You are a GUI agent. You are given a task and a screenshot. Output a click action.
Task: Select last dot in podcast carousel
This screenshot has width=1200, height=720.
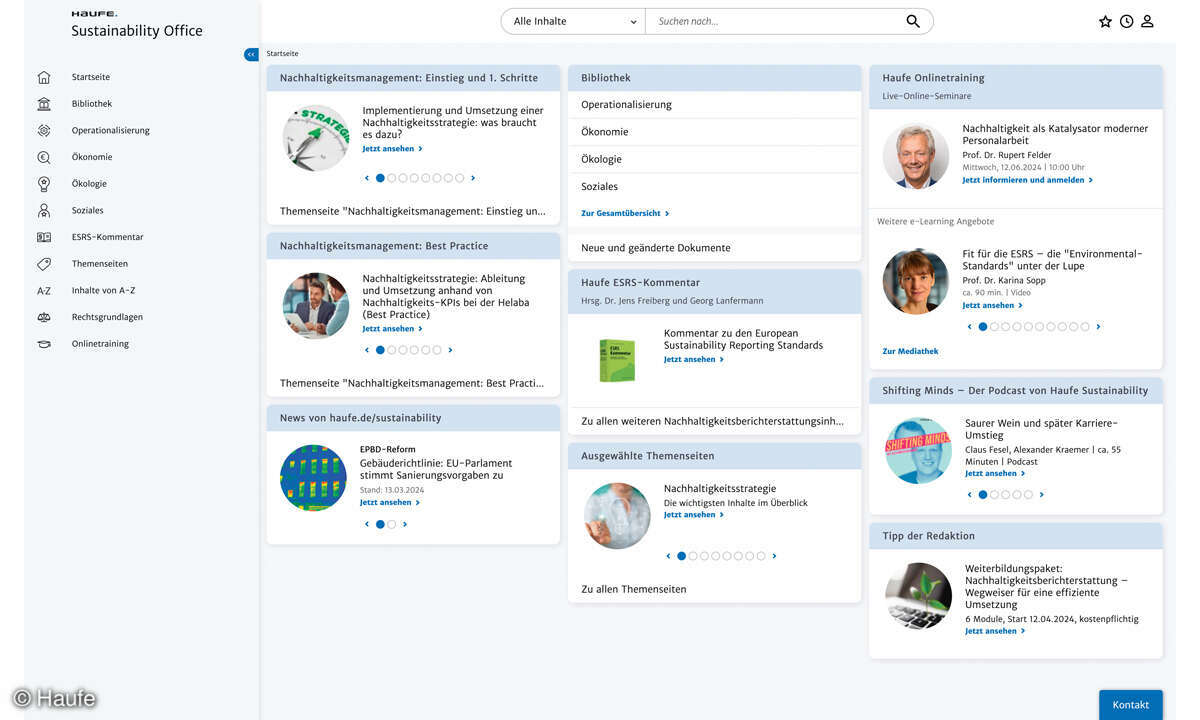click(1028, 495)
